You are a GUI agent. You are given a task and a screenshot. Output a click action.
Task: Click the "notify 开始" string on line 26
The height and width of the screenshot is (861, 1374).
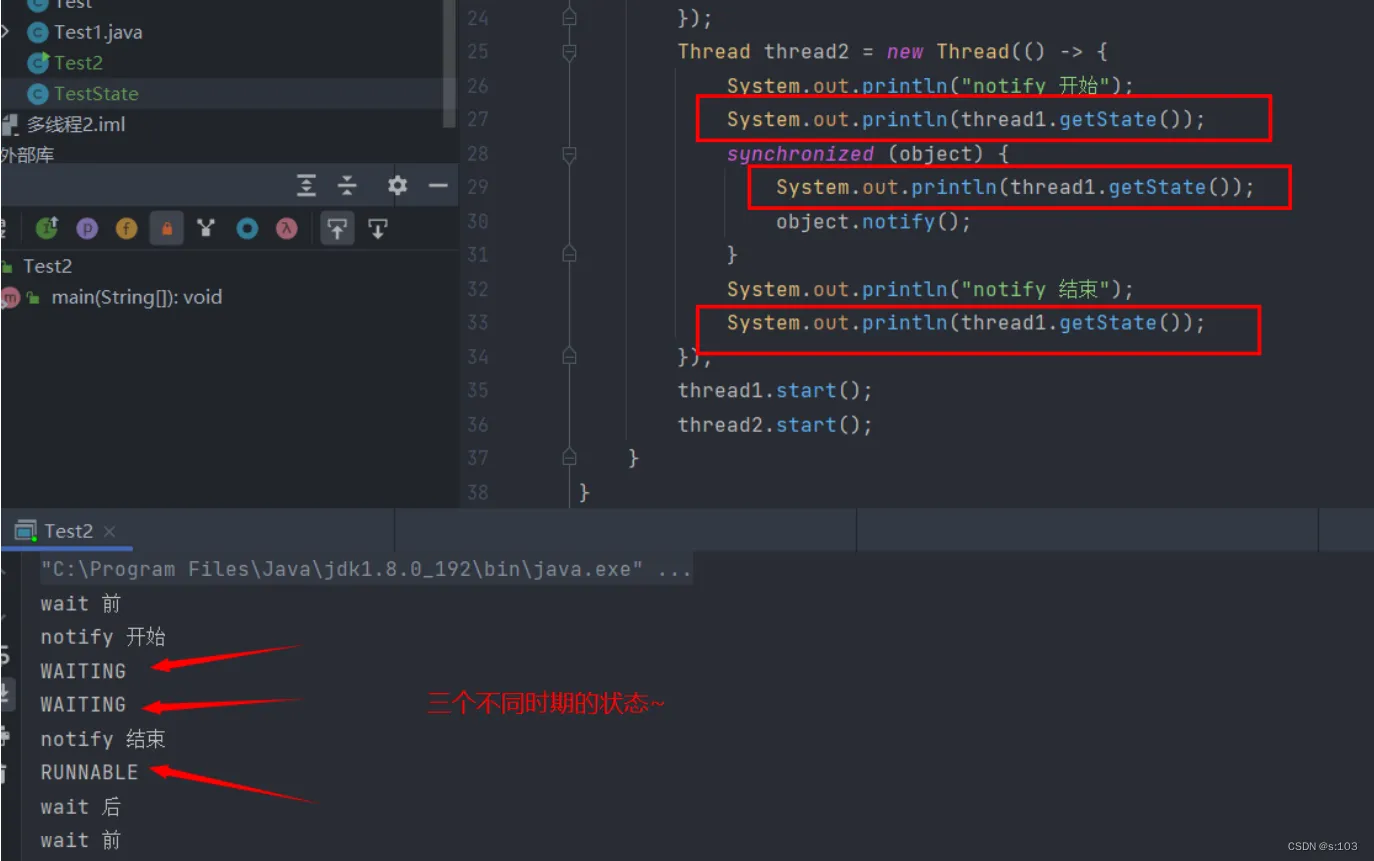(1034, 86)
